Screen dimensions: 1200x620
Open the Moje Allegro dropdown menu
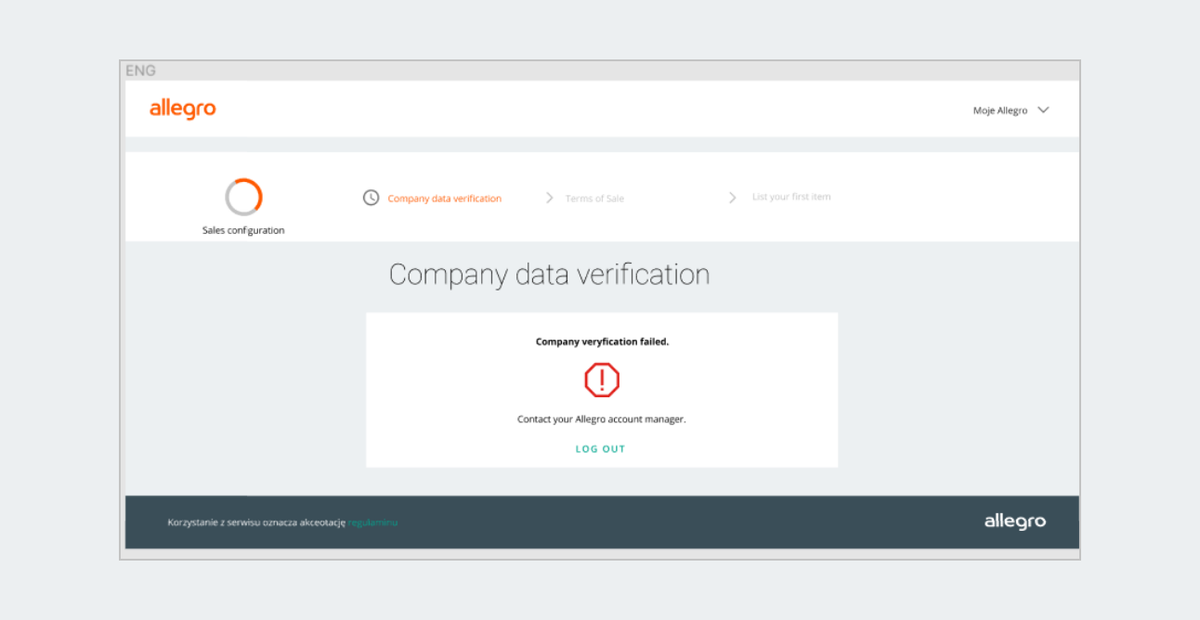[1010, 110]
